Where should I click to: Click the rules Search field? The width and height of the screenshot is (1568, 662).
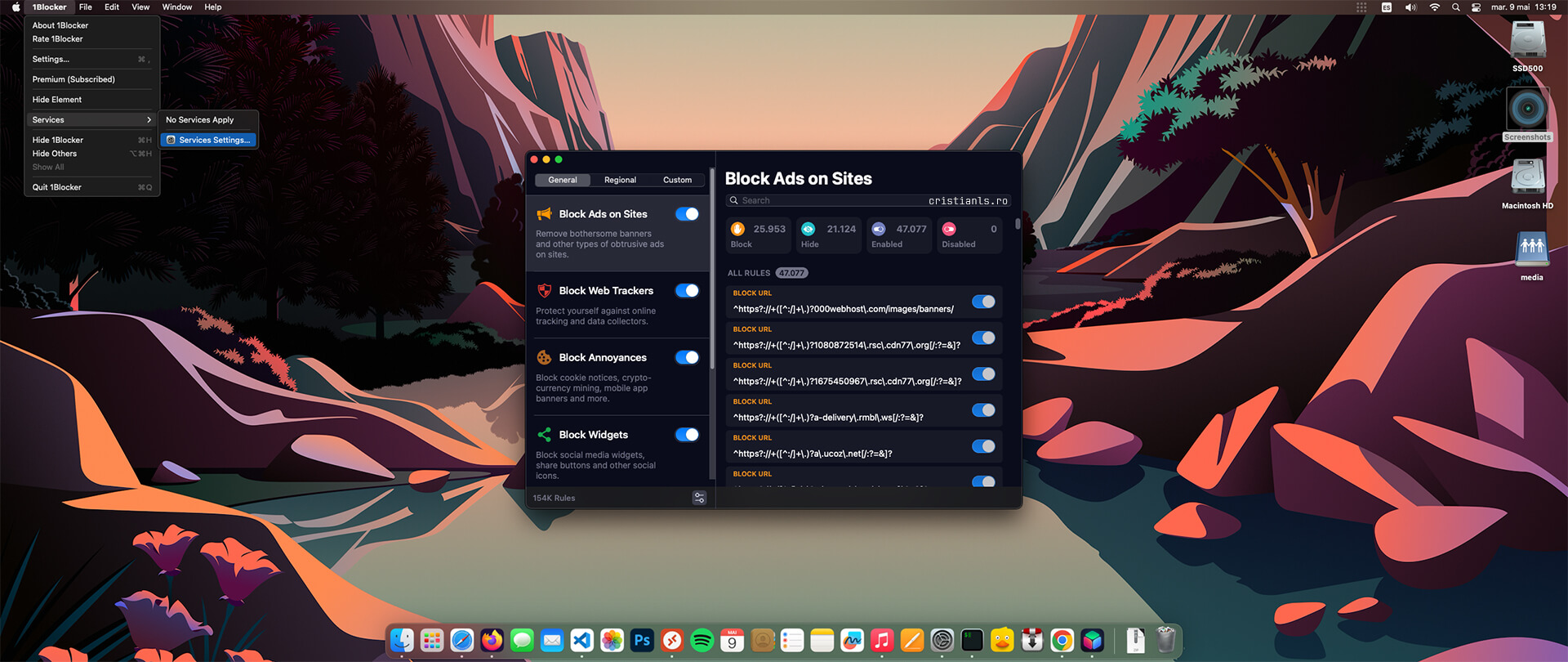pos(867,200)
